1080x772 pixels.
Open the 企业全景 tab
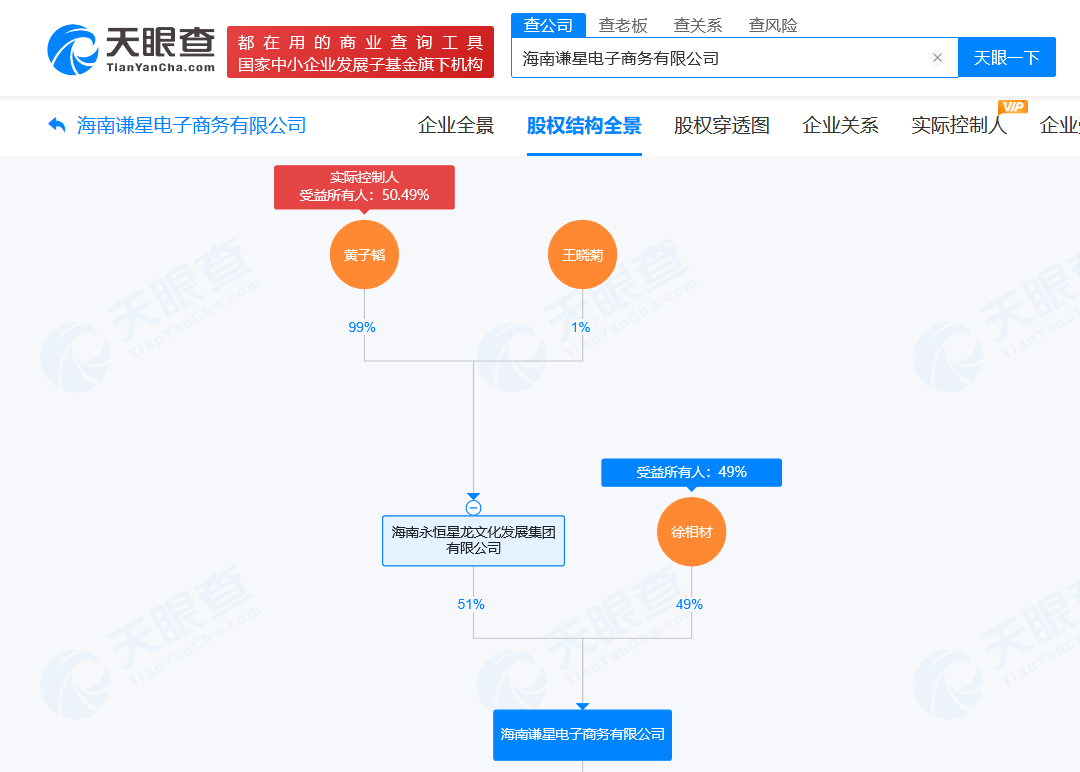point(456,125)
